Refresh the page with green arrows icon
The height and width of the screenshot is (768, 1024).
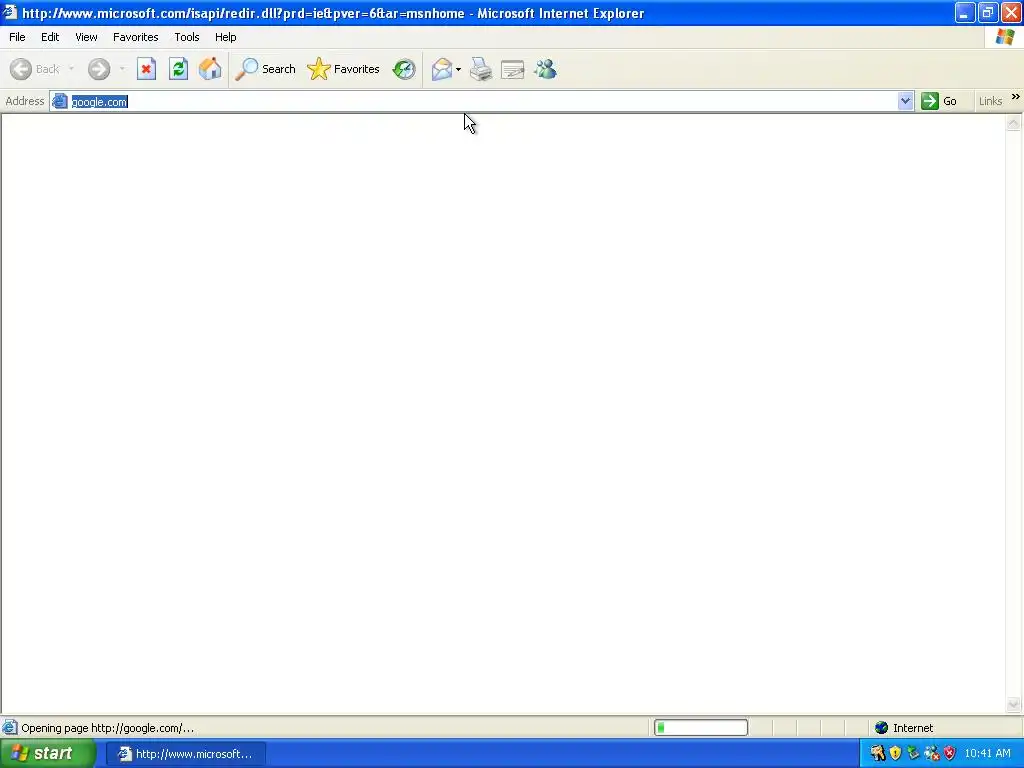point(178,69)
